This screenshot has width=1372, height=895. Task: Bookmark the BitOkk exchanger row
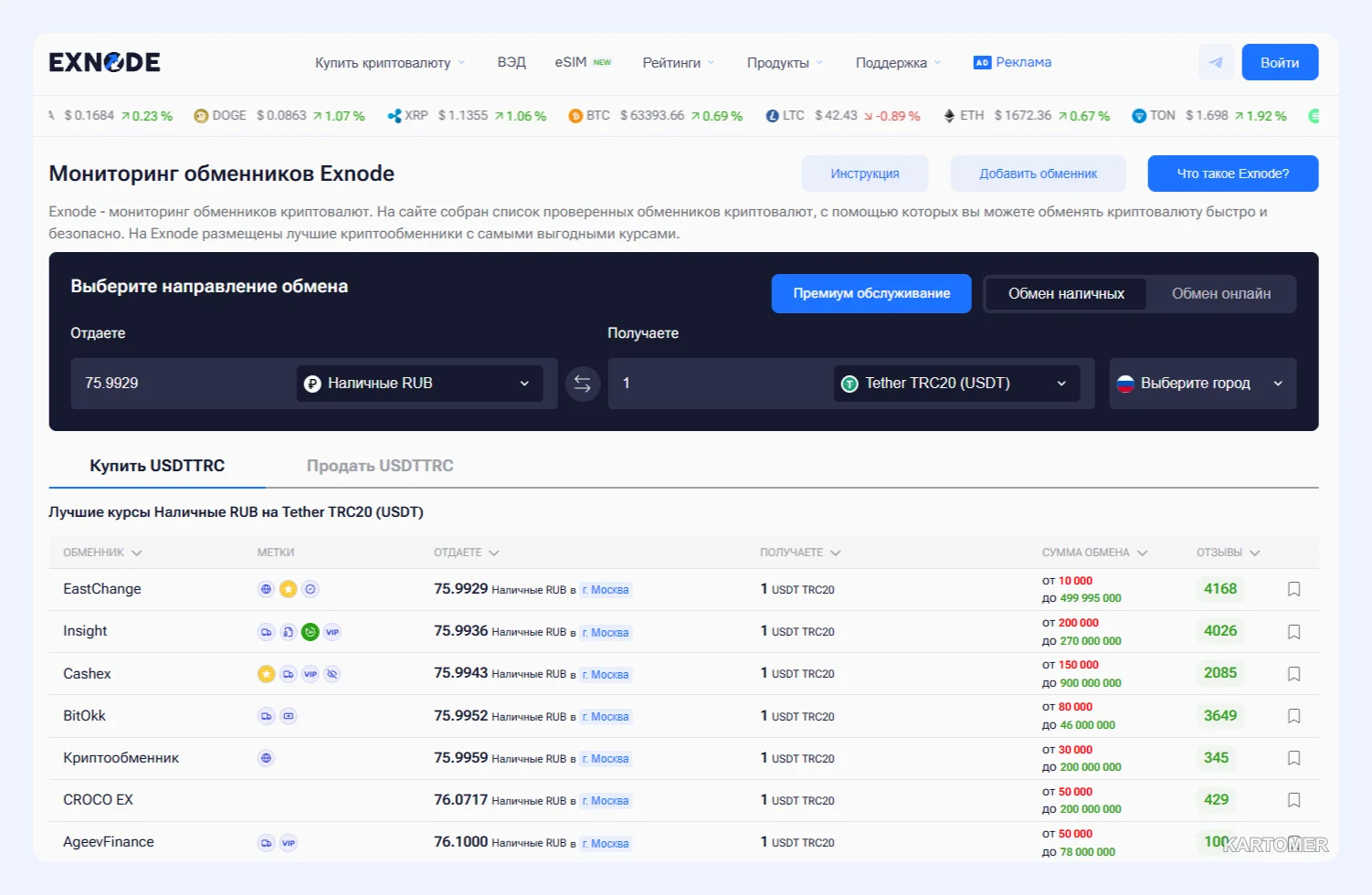point(1293,716)
